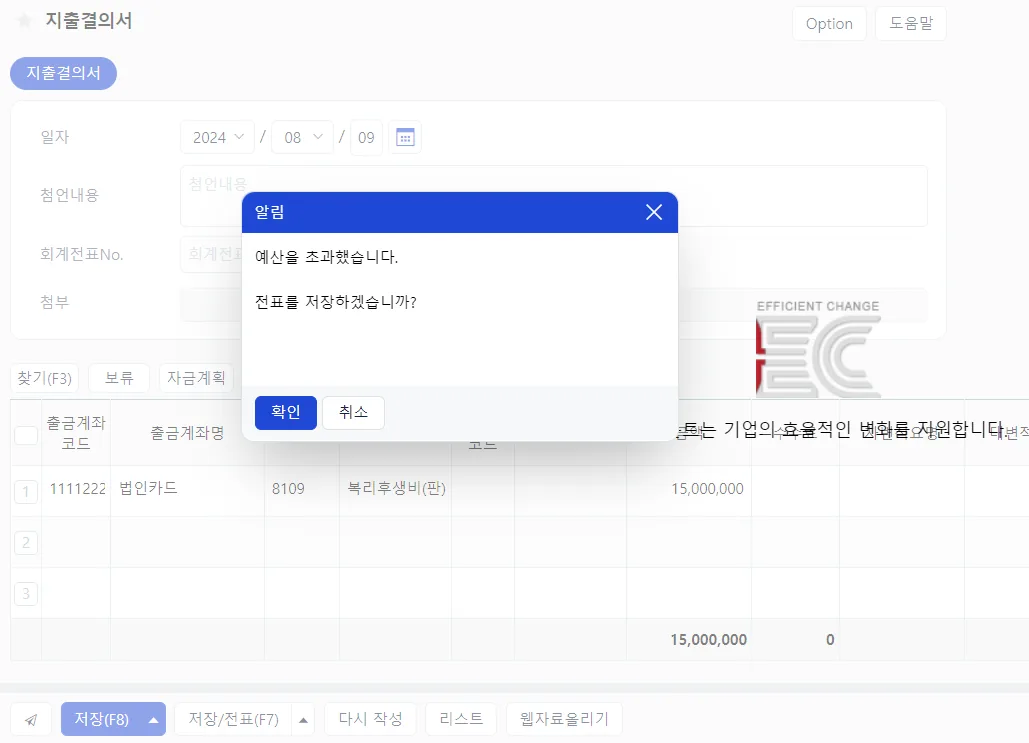Click the 회계전표No. input field
Screen dimensions: 1029x743
tap(212, 255)
